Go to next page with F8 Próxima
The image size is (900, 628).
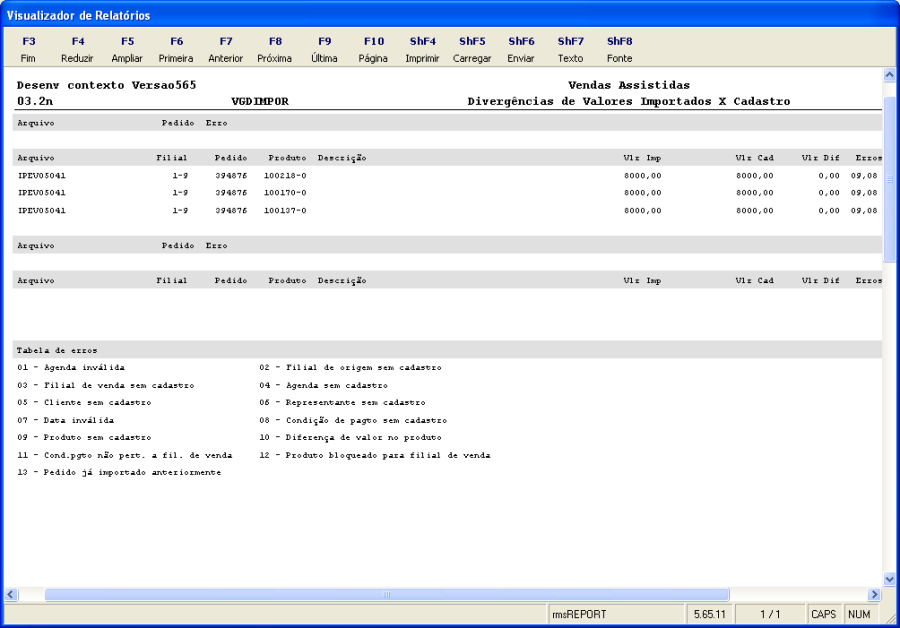(x=275, y=49)
